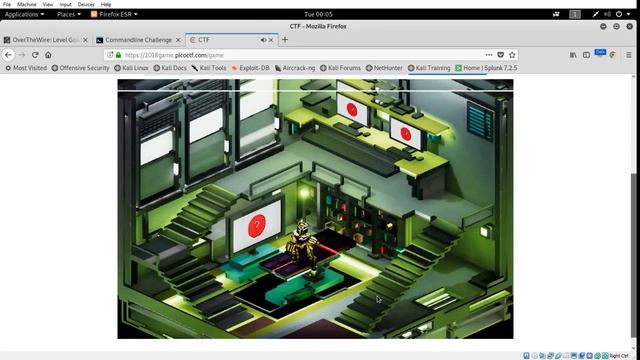The width and height of the screenshot is (640, 360).
Task: Expand the Applications menu in top bar
Action: point(24,14)
